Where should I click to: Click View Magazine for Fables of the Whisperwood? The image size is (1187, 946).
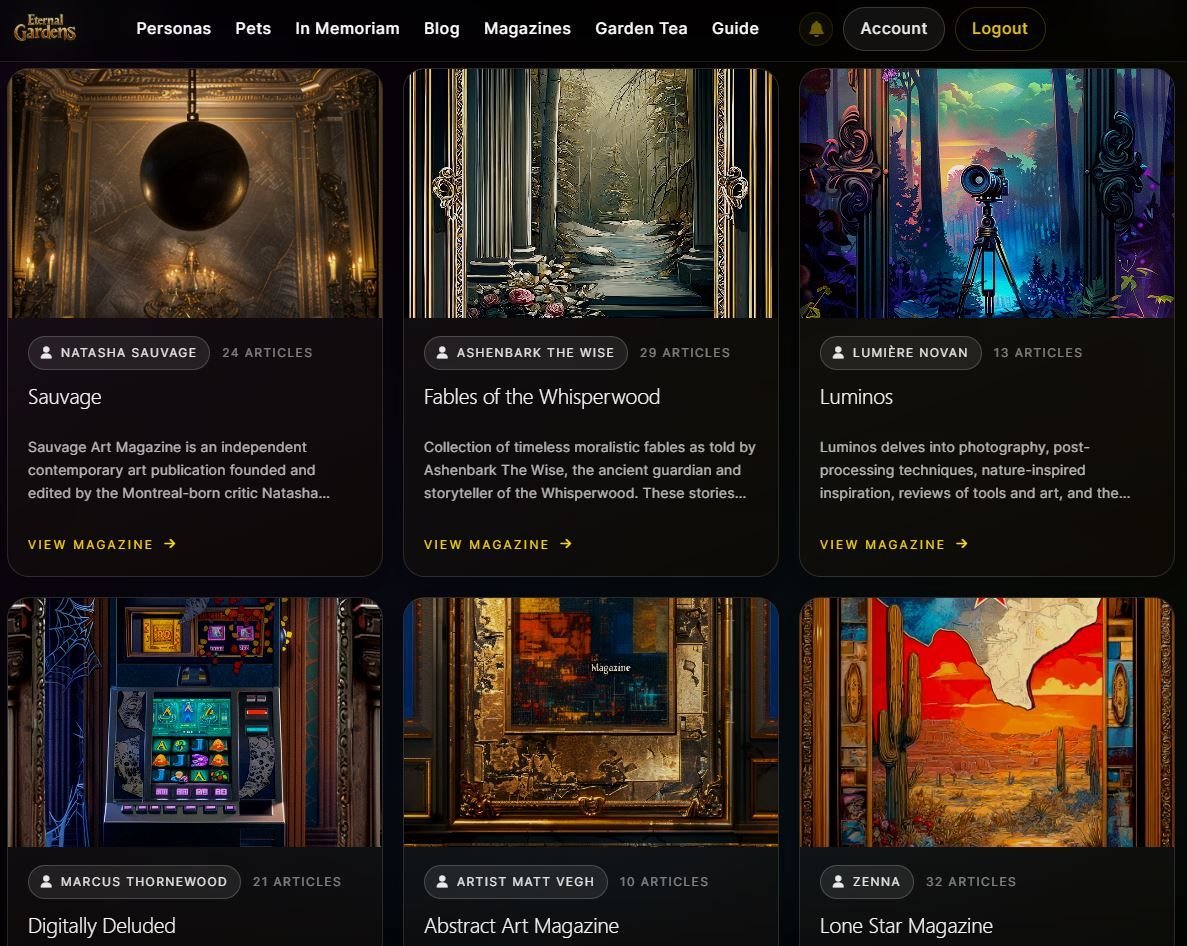click(498, 544)
